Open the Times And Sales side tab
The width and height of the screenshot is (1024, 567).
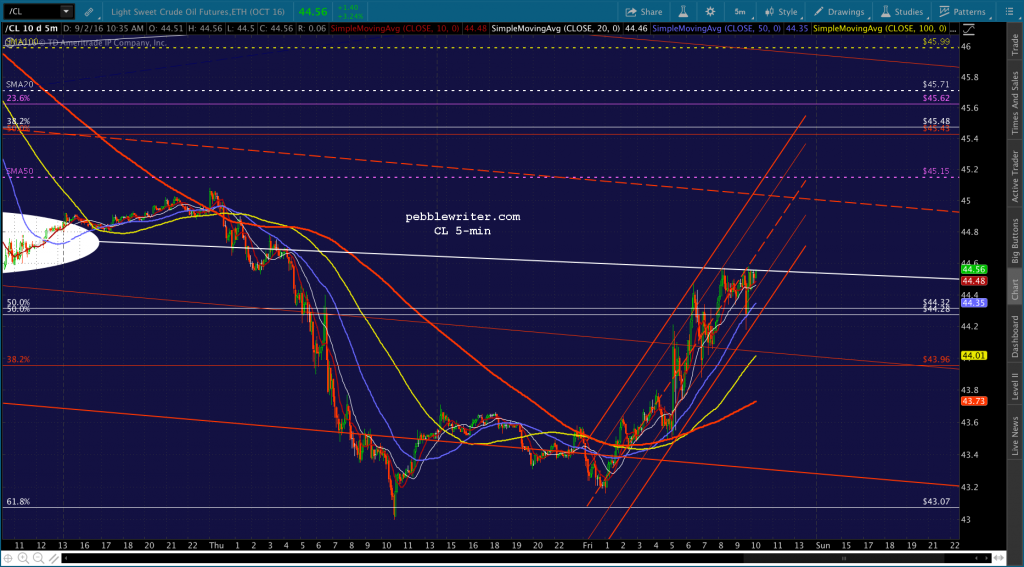click(1016, 99)
